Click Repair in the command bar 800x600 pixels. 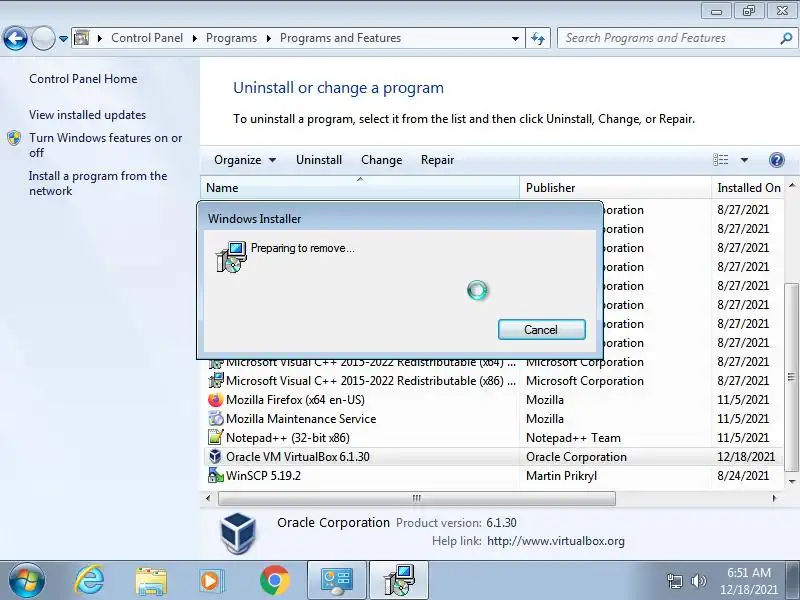437,160
